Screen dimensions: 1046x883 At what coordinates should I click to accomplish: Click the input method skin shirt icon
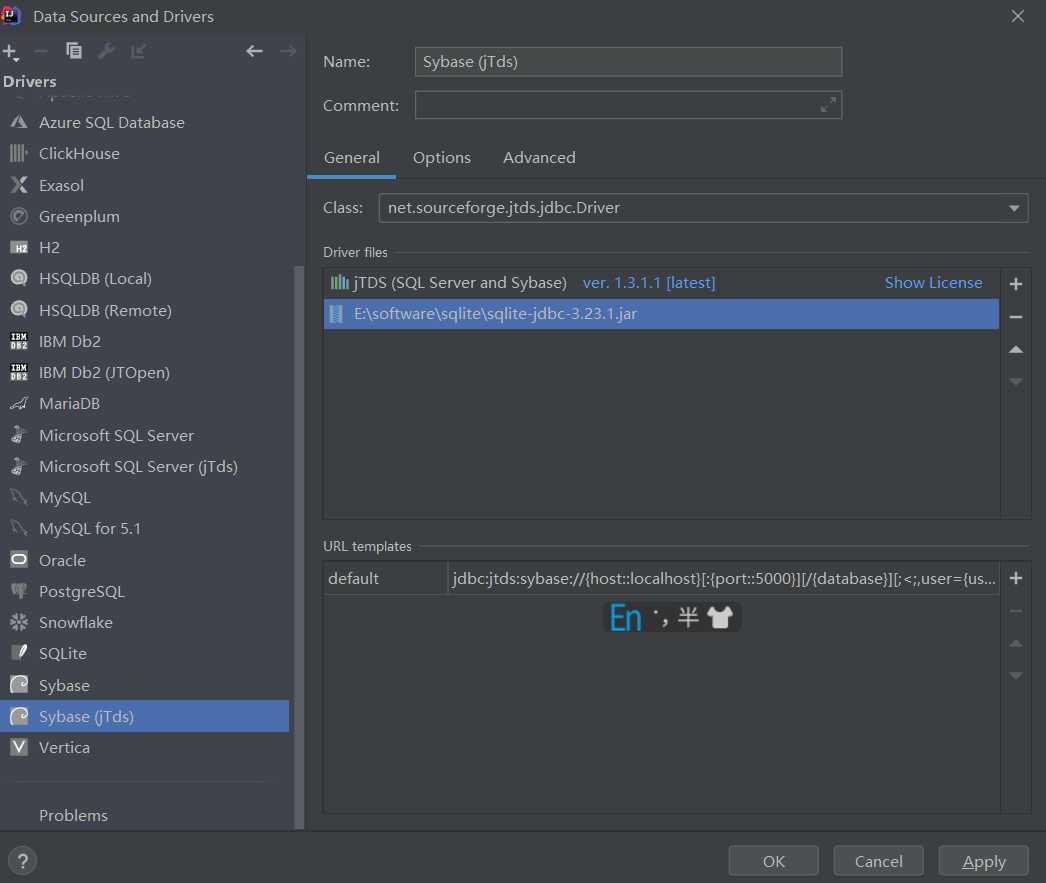click(x=720, y=617)
